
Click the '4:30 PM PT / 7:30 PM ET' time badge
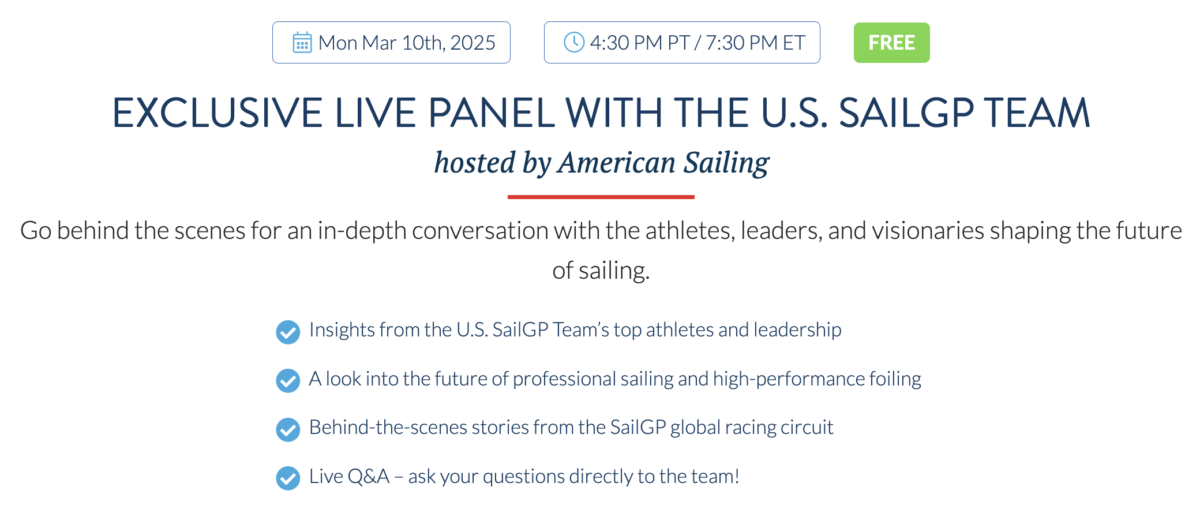[x=682, y=43]
